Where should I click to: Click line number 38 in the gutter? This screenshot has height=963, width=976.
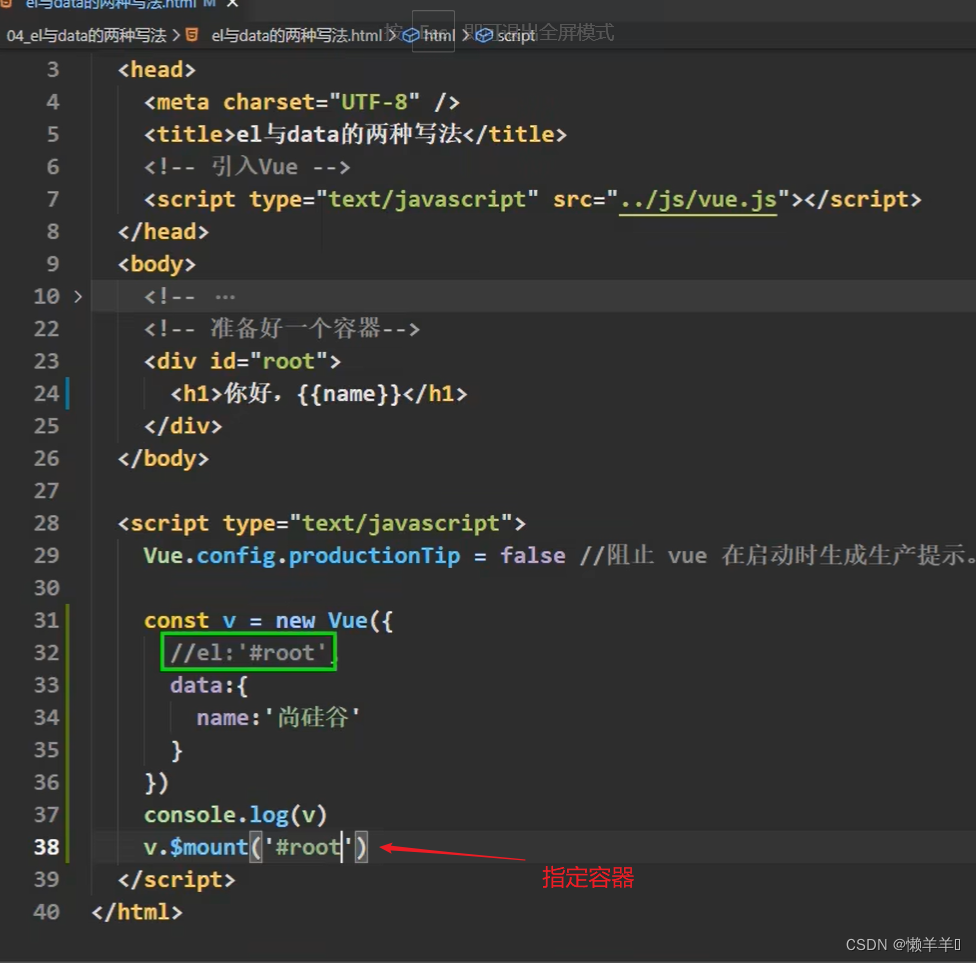tap(47, 848)
